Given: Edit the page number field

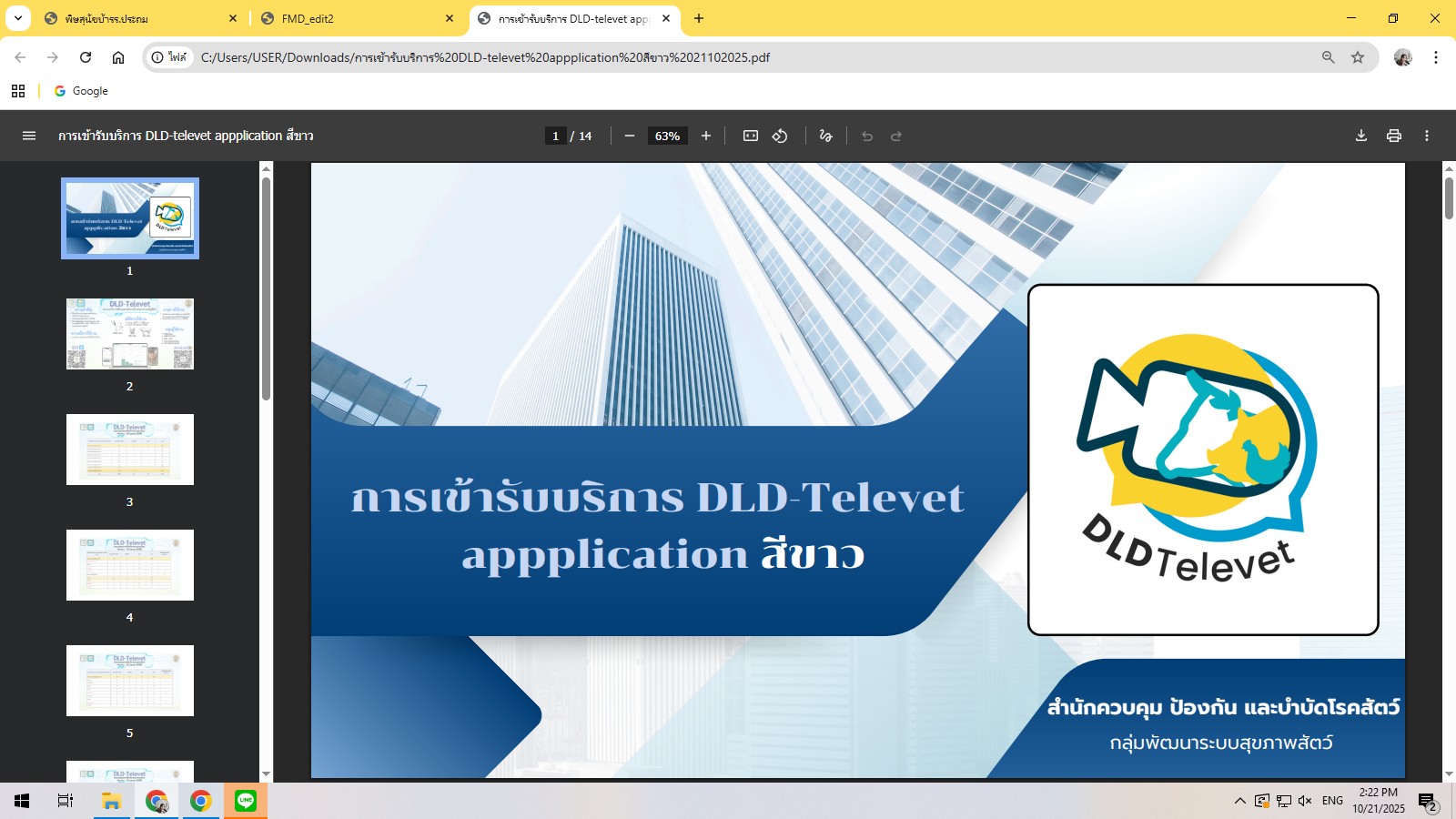Looking at the screenshot, I should tap(555, 136).
